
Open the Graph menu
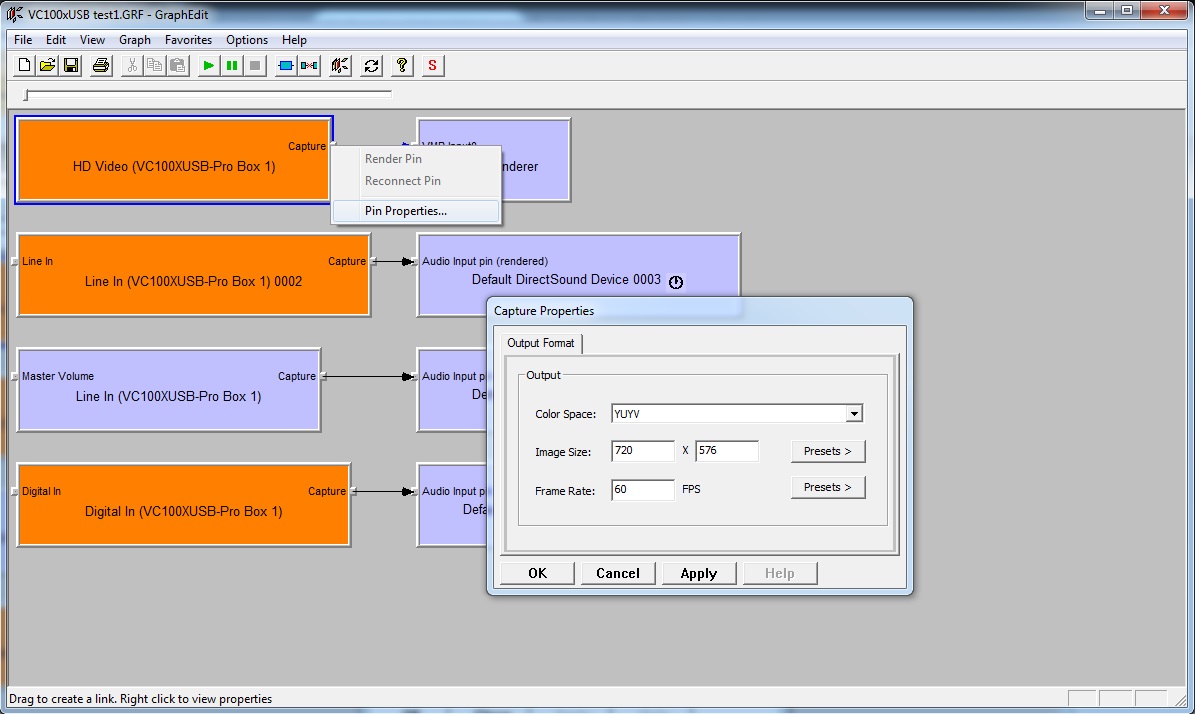coord(135,40)
